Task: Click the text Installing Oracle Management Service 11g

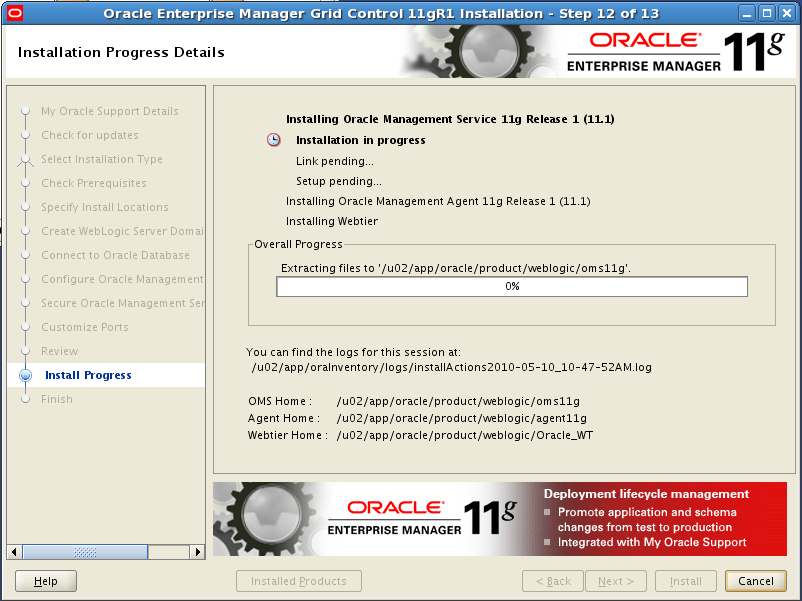Action: [x=450, y=119]
